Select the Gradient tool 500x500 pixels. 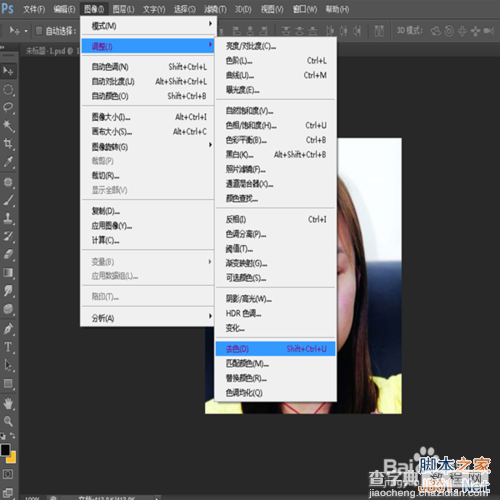click(8, 273)
